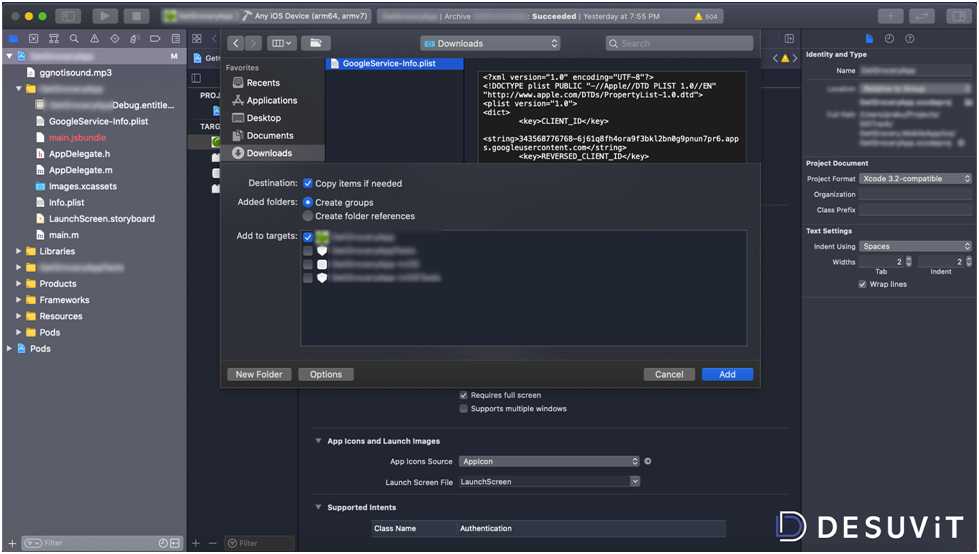Open the Symbol navigator icon
This screenshot has width=979, height=554.
click(x=54, y=39)
